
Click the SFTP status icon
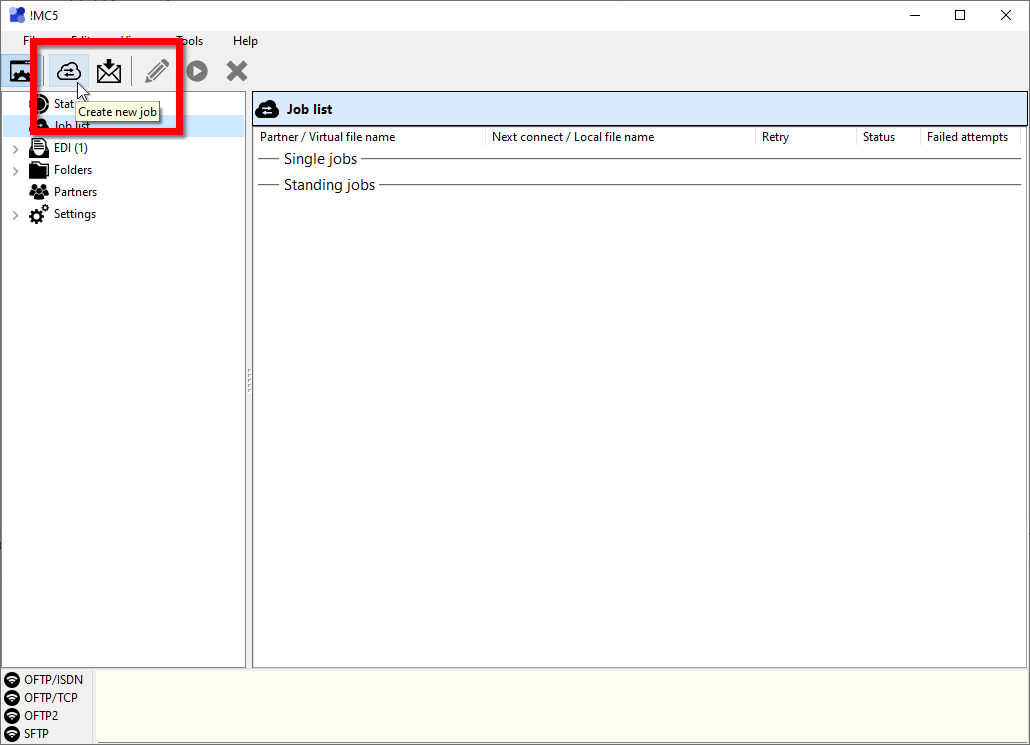click(12, 733)
